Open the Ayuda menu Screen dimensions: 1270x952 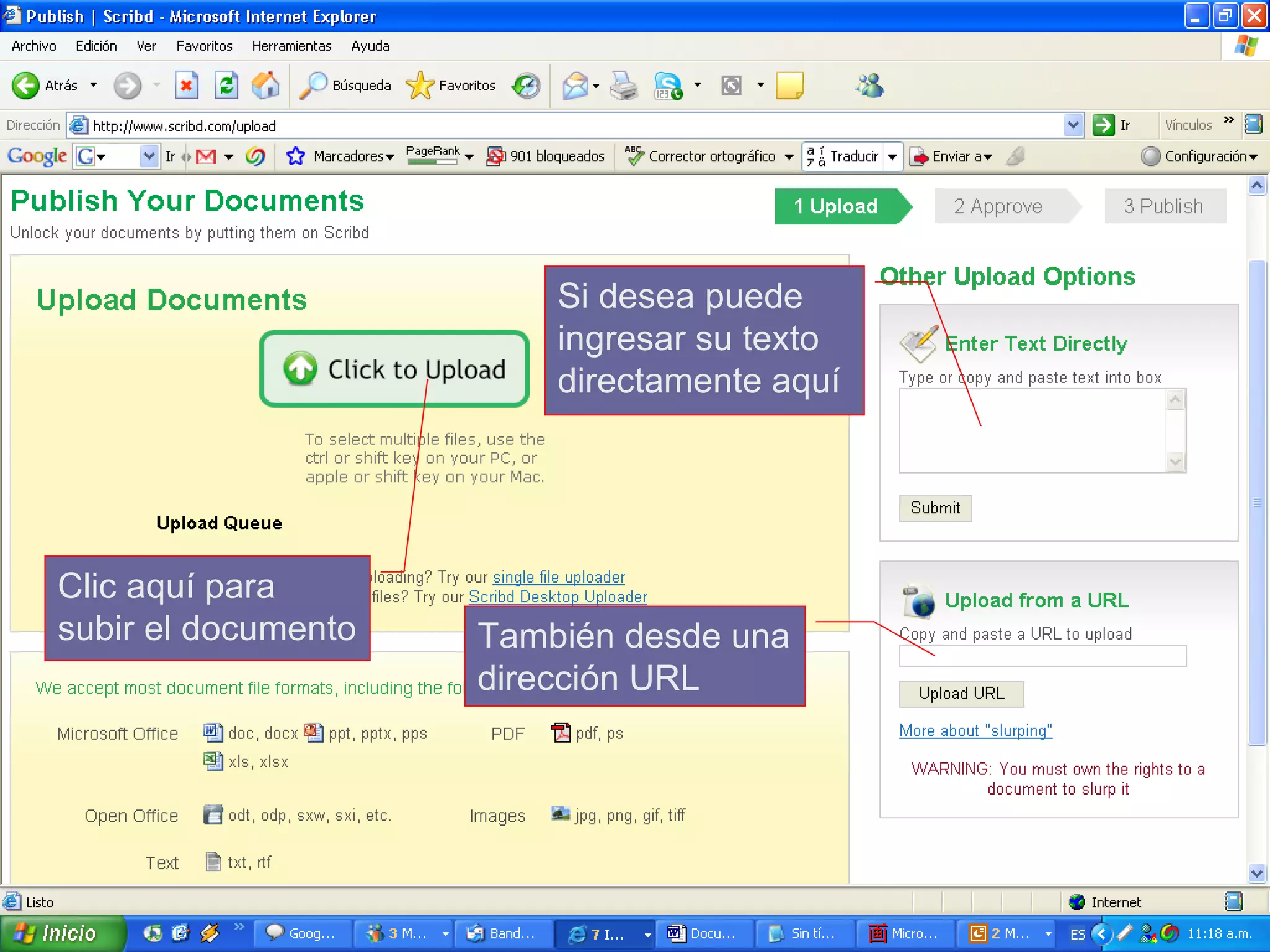pos(370,46)
